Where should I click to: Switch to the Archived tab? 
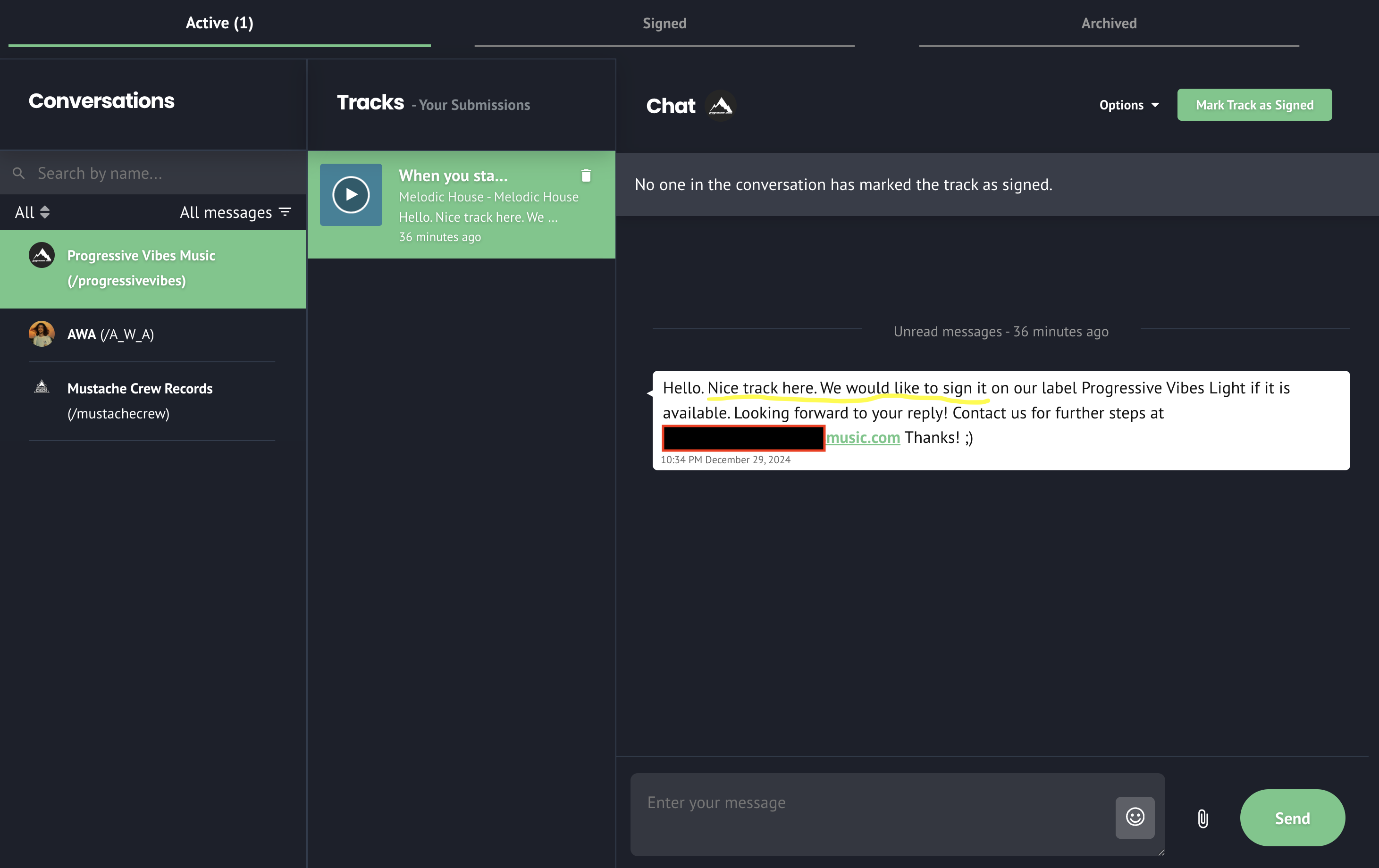1108,24
